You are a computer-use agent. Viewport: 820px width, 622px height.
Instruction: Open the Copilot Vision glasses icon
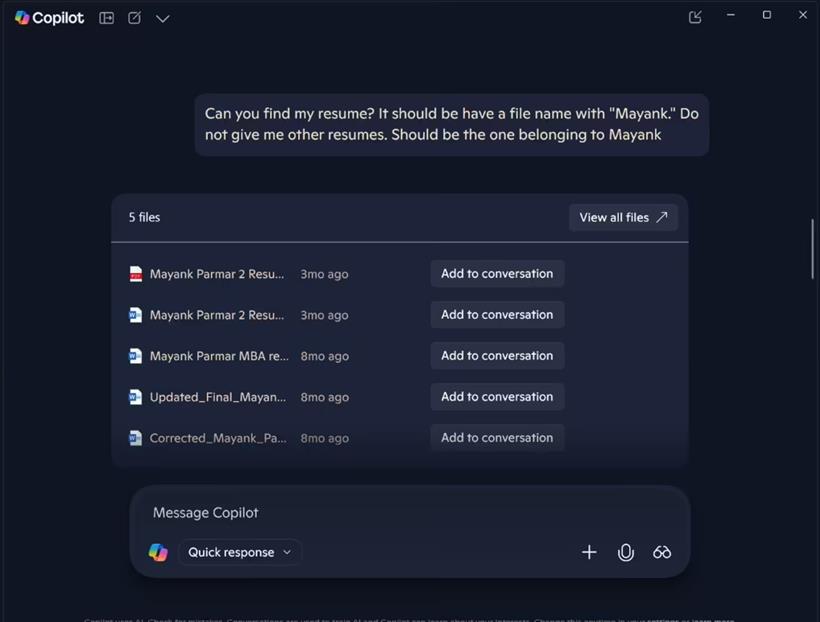(x=662, y=552)
